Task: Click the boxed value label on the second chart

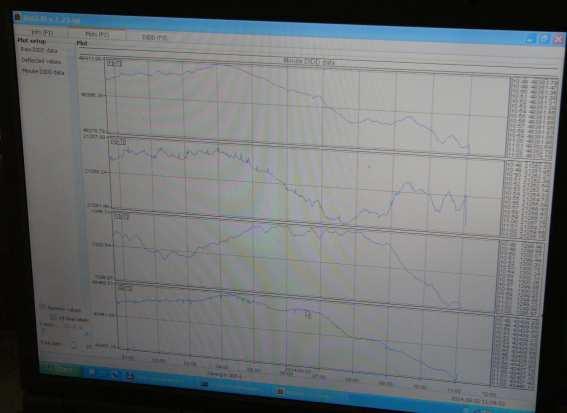Action: point(118,141)
